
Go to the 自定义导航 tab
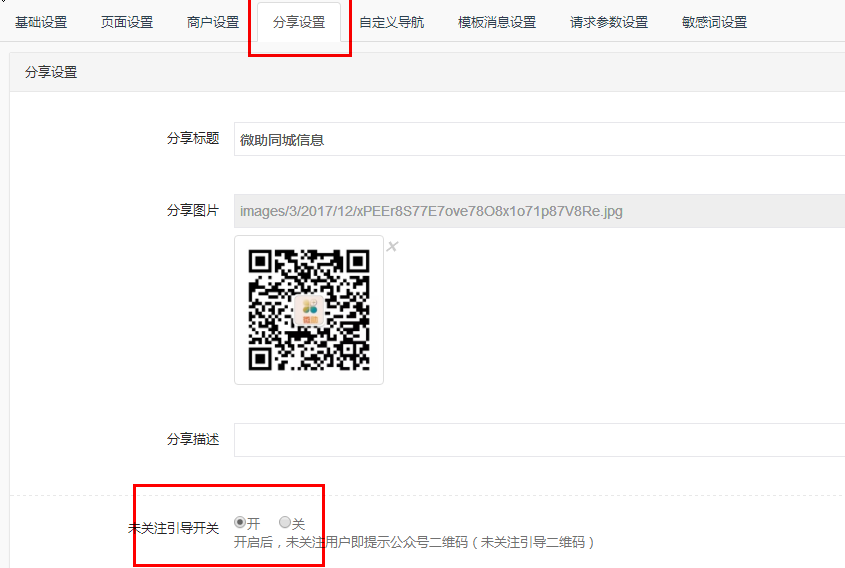tap(392, 22)
